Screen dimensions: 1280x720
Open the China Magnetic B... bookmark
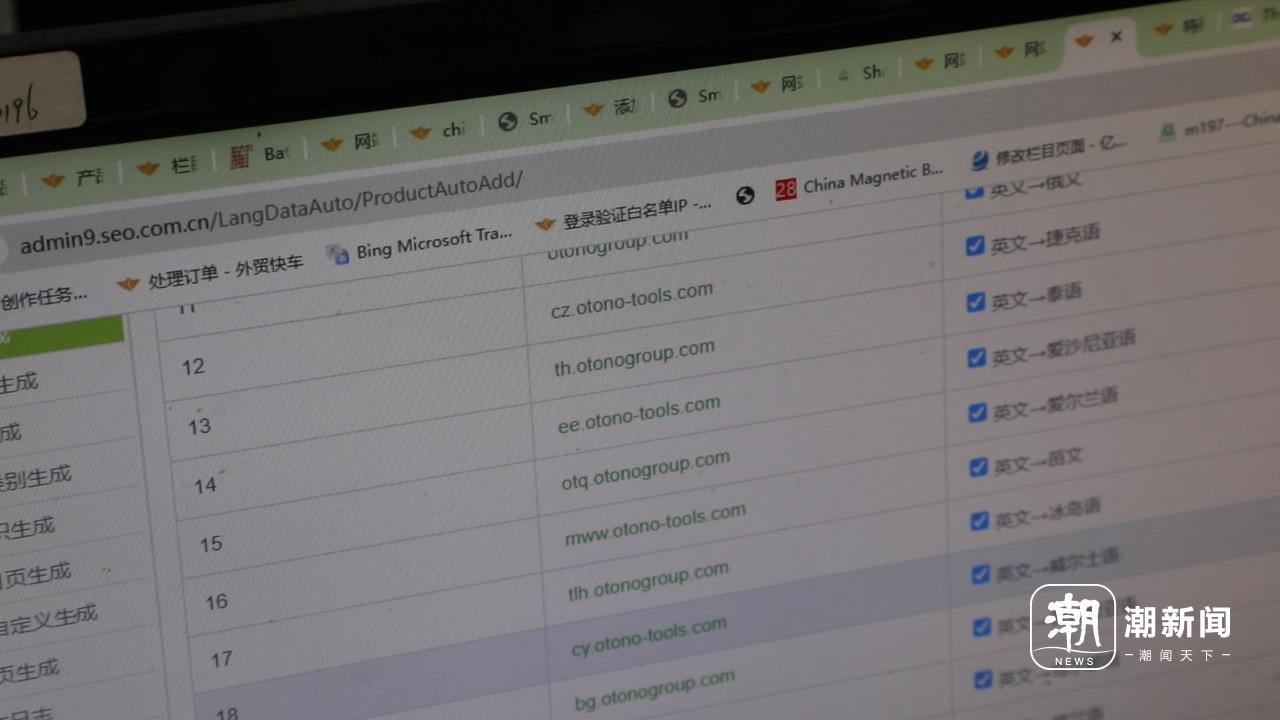[x=860, y=179]
